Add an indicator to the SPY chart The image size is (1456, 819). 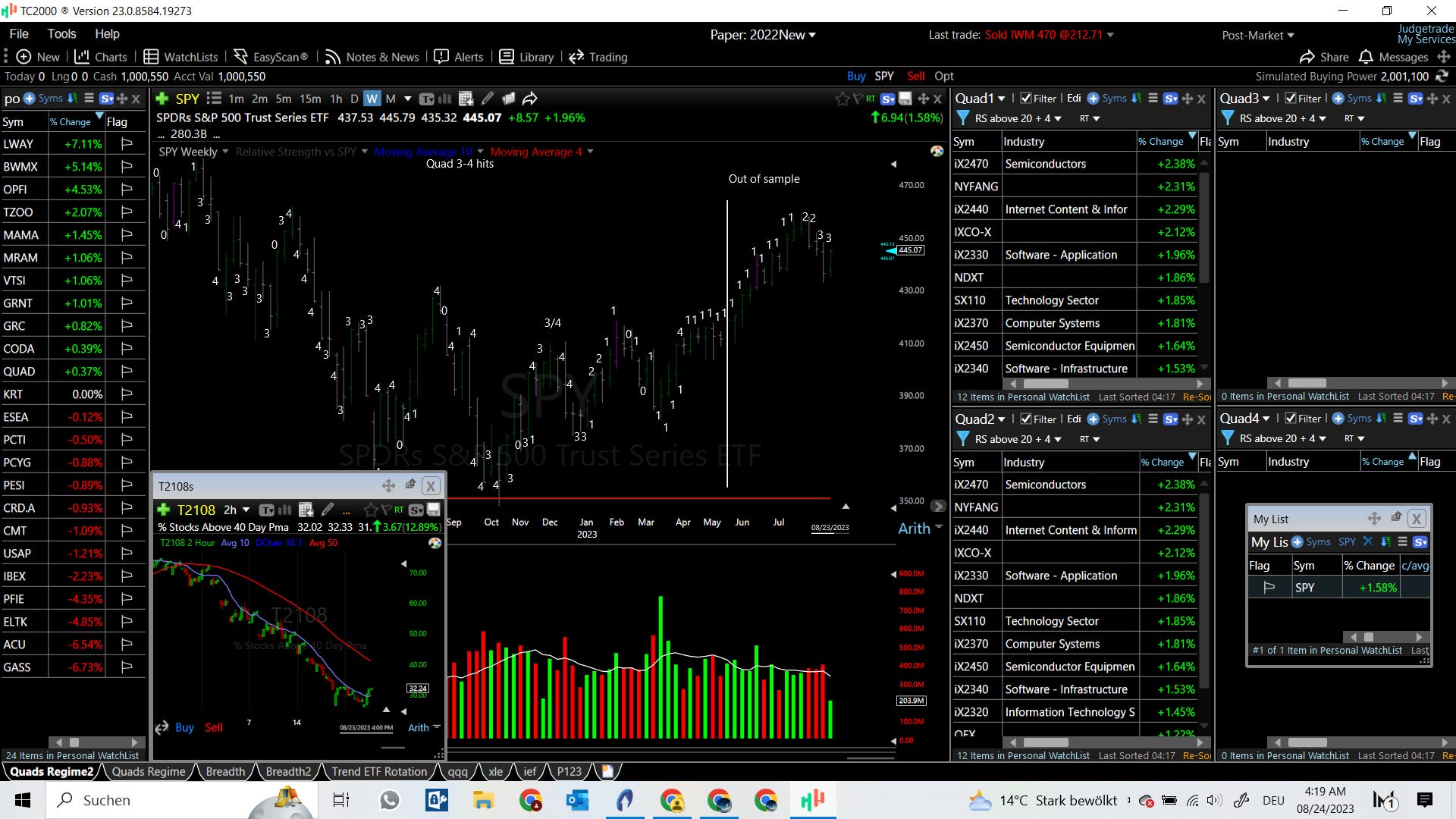point(162,99)
